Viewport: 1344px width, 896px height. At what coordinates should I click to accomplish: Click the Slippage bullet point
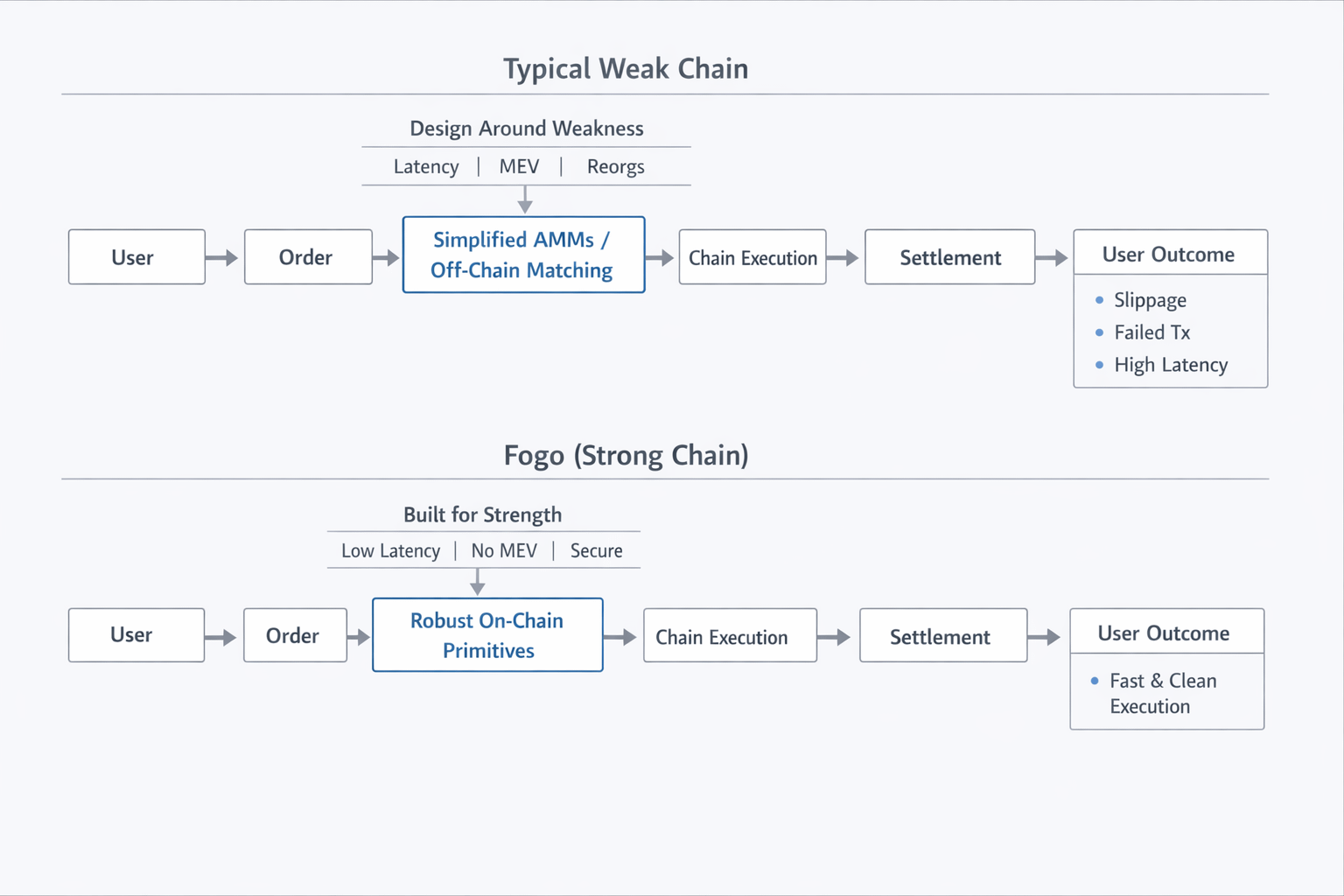1150,300
